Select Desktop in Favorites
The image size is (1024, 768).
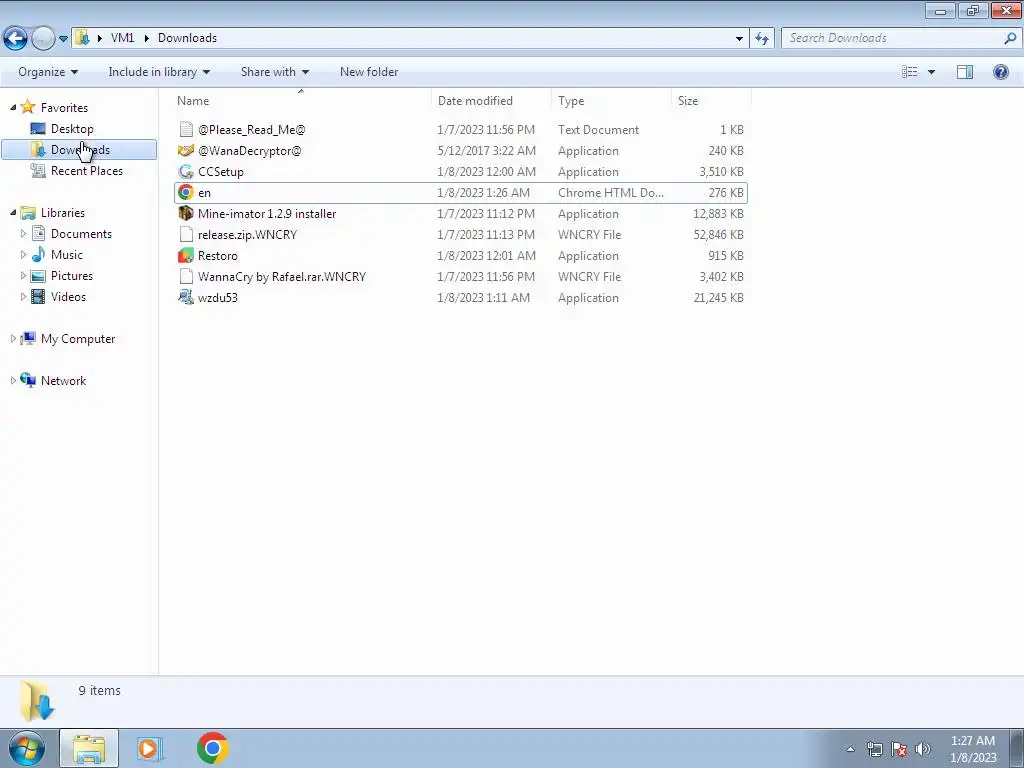tap(72, 129)
